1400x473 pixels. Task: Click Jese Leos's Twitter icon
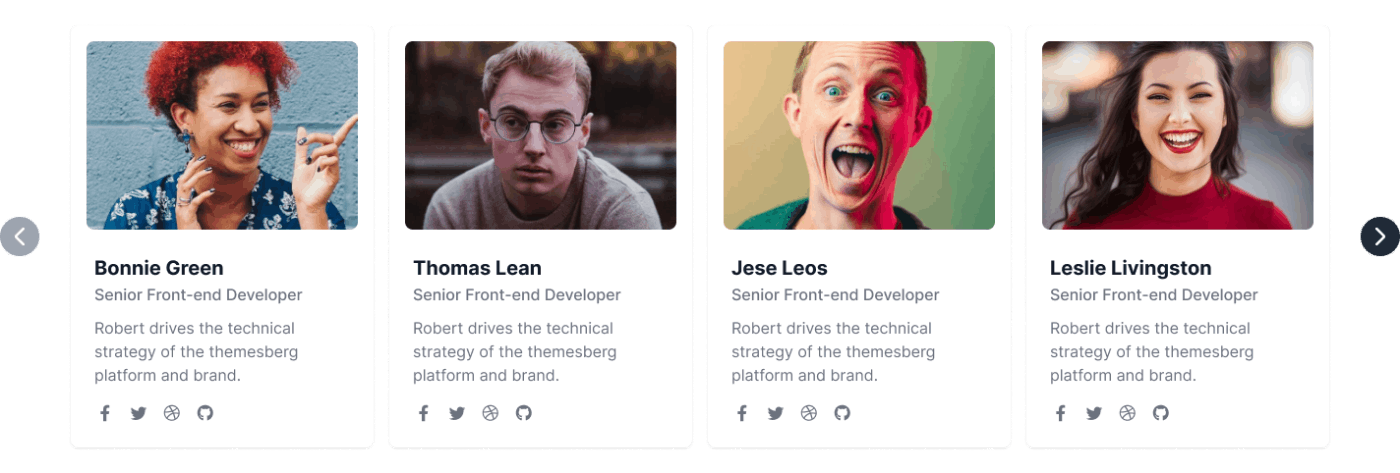[775, 413]
